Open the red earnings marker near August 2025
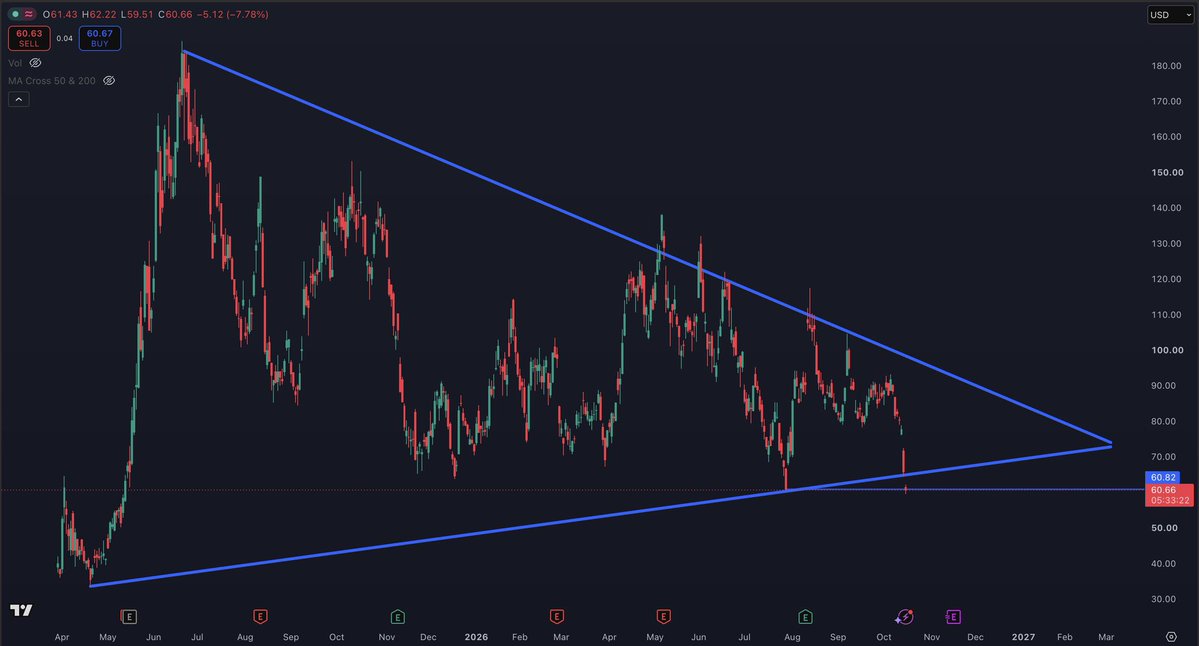The height and width of the screenshot is (646, 1199). point(260,616)
